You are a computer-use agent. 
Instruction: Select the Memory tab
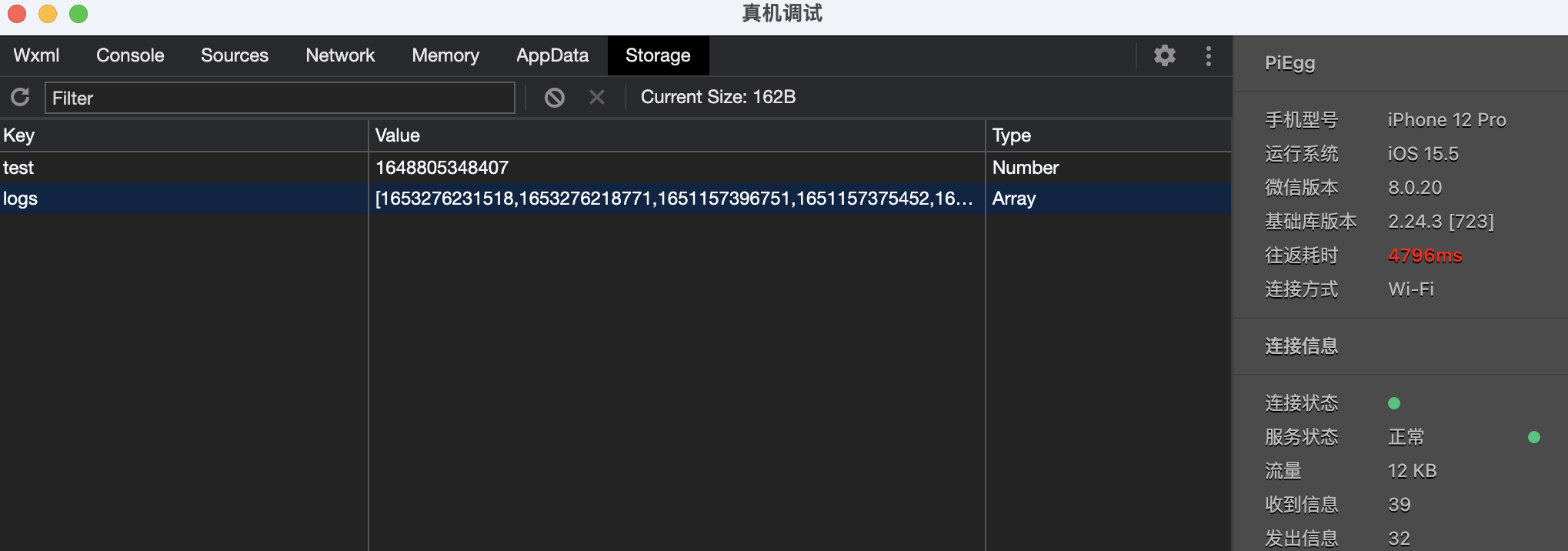click(445, 55)
